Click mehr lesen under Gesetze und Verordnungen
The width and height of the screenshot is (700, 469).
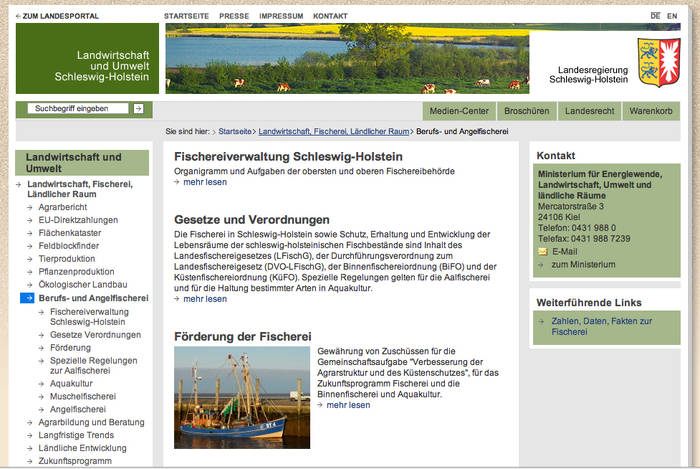point(205,298)
